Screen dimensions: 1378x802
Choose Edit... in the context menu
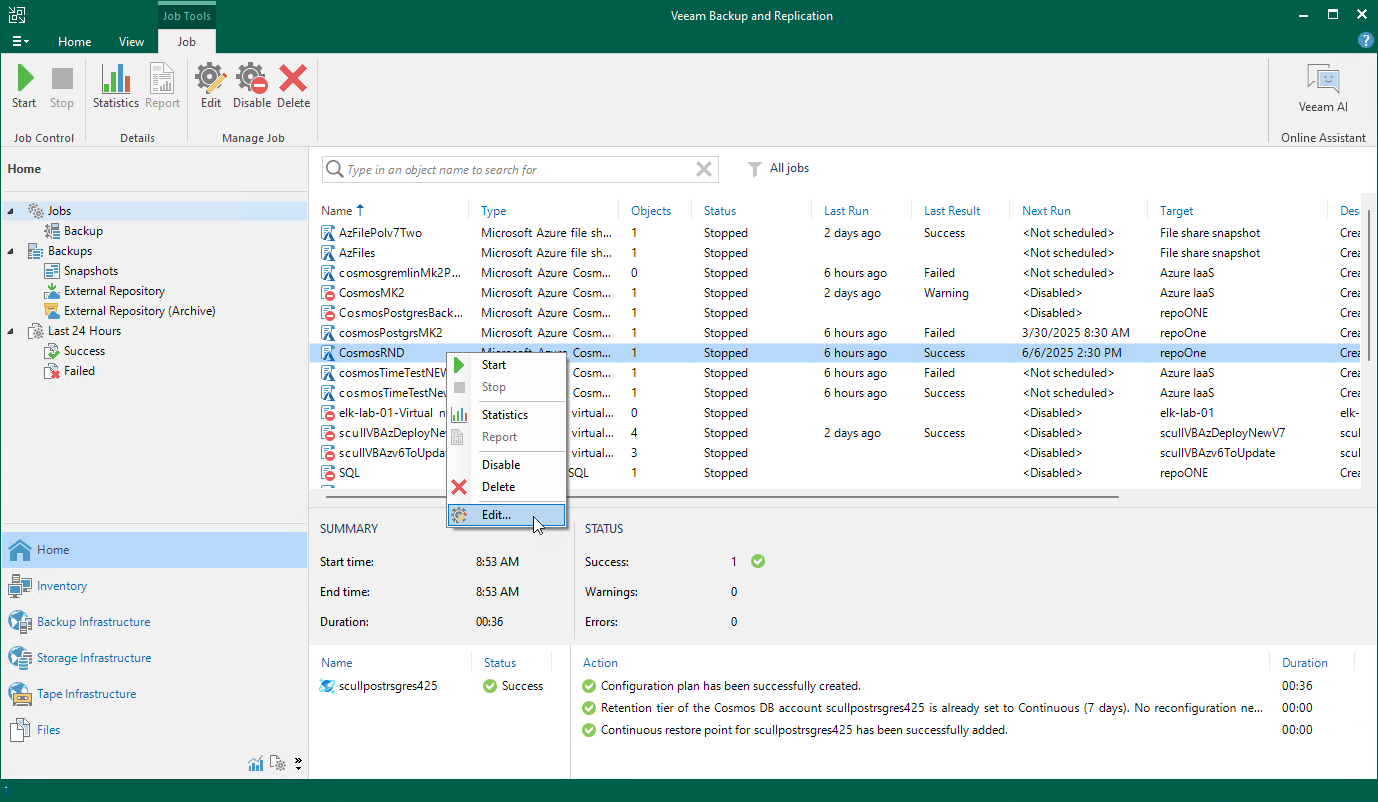coord(507,515)
